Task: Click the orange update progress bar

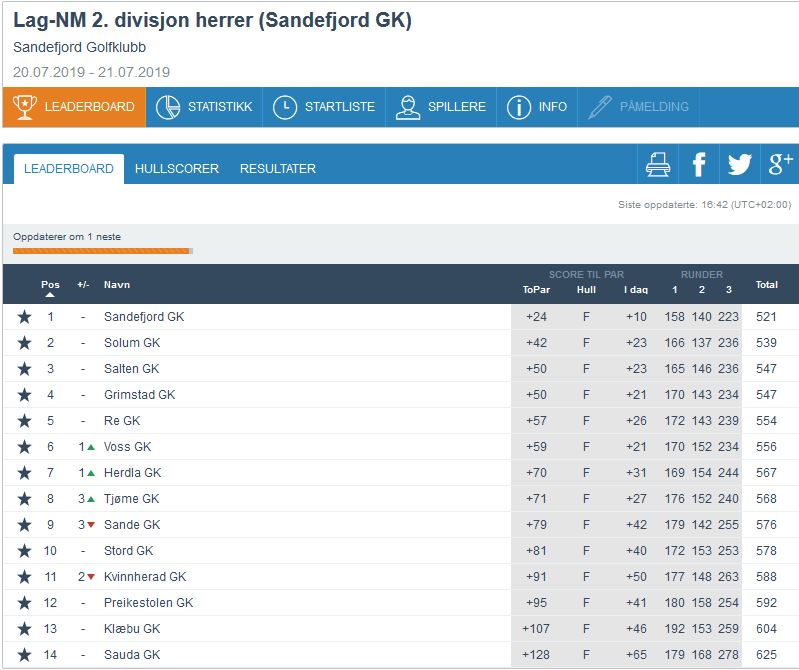Action: pyautogui.click(x=102, y=251)
